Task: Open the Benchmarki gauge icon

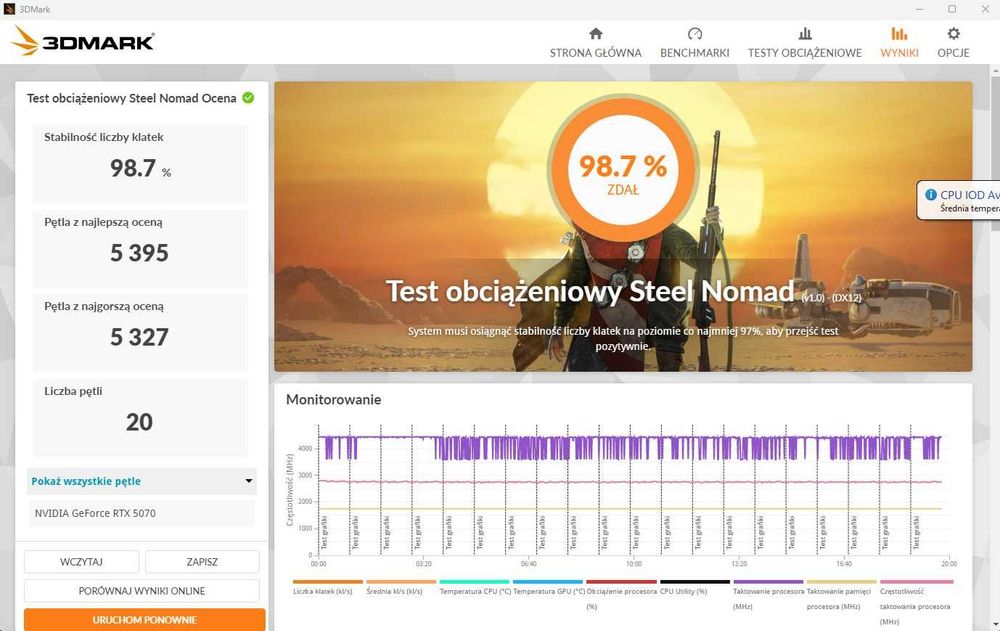Action: (x=695, y=34)
